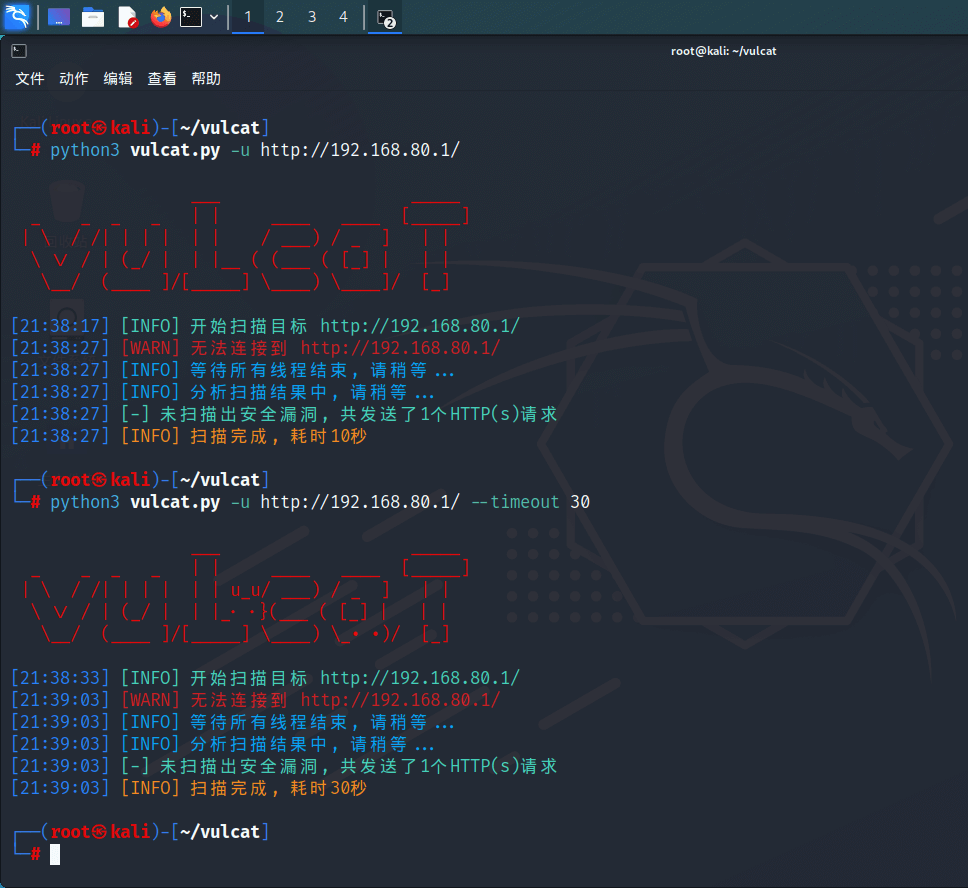
Task: Click the terminal cursor at the last prompt
Action: click(55, 854)
